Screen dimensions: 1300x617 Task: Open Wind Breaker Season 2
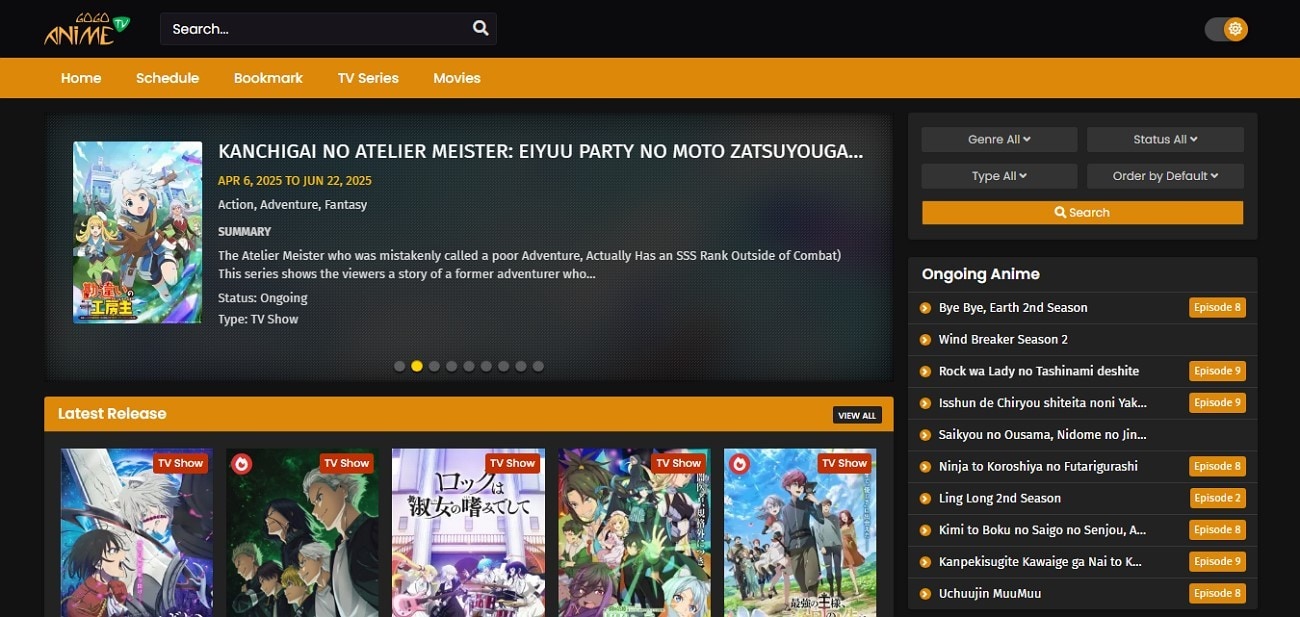[1003, 339]
